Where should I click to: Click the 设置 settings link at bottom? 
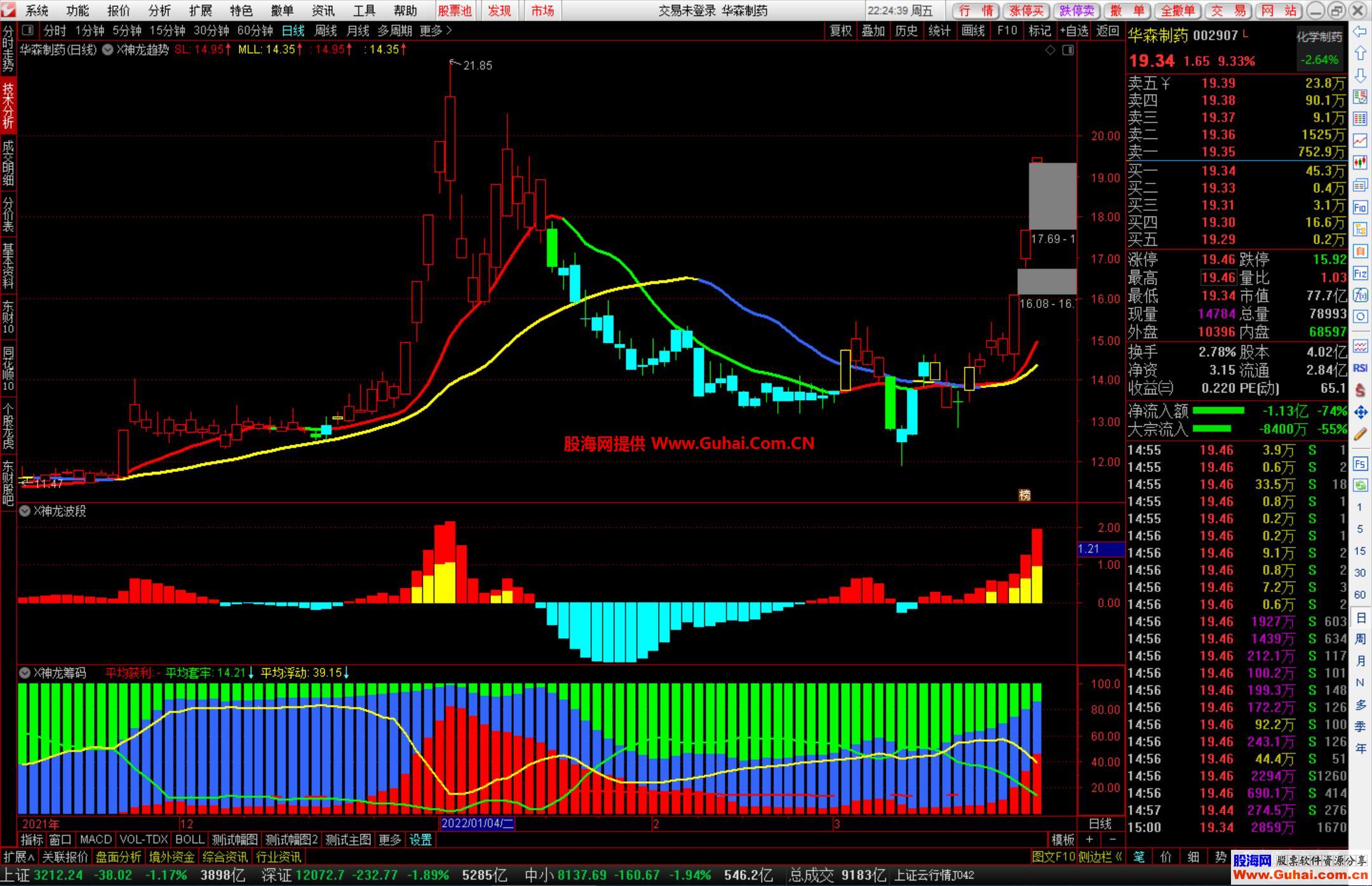tap(420, 840)
